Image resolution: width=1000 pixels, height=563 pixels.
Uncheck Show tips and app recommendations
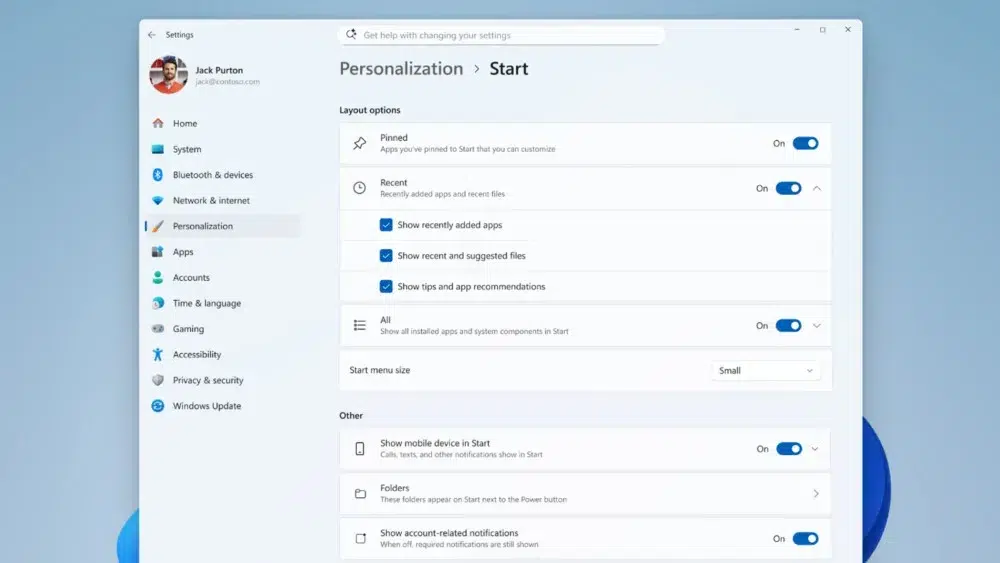point(386,286)
